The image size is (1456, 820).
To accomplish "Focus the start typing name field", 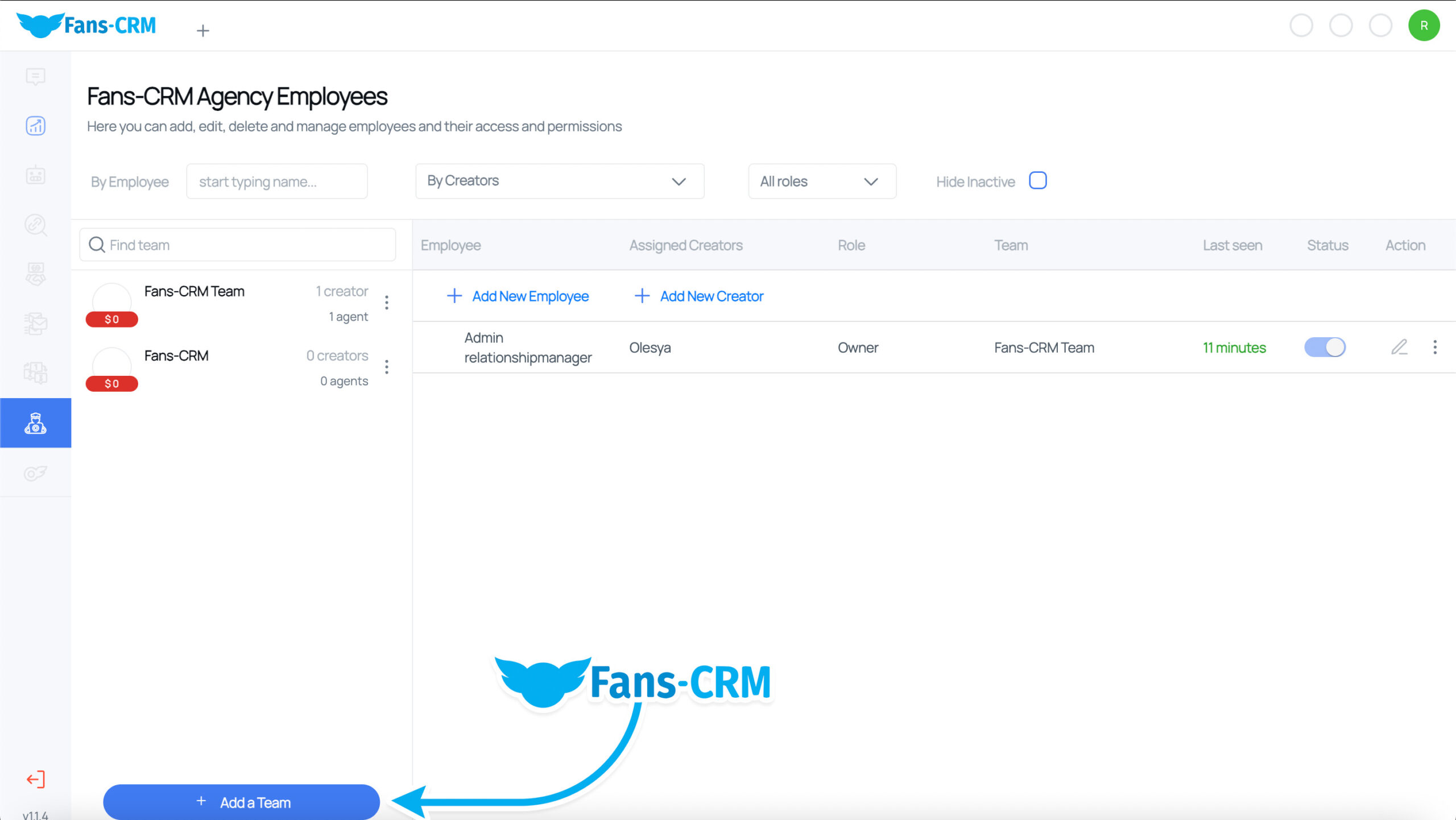I will click(277, 181).
